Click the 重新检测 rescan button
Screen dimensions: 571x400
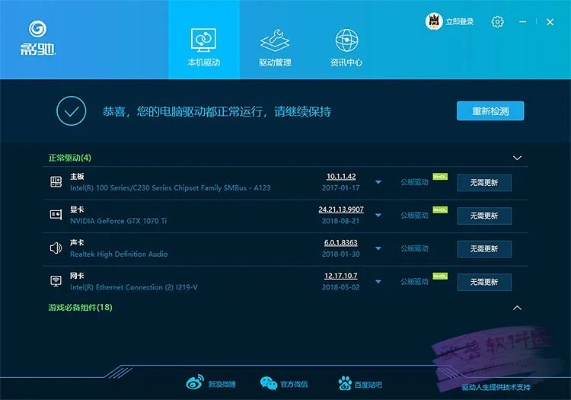(491, 111)
